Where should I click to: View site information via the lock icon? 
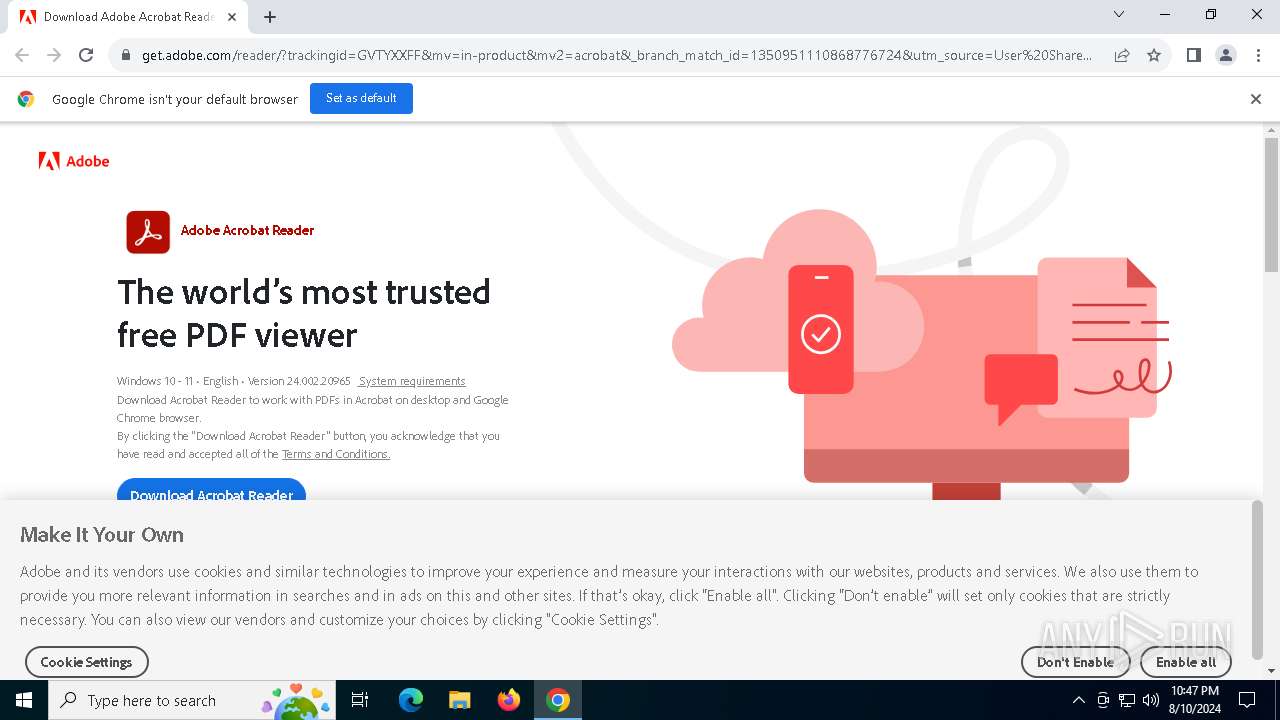[x=126, y=55]
